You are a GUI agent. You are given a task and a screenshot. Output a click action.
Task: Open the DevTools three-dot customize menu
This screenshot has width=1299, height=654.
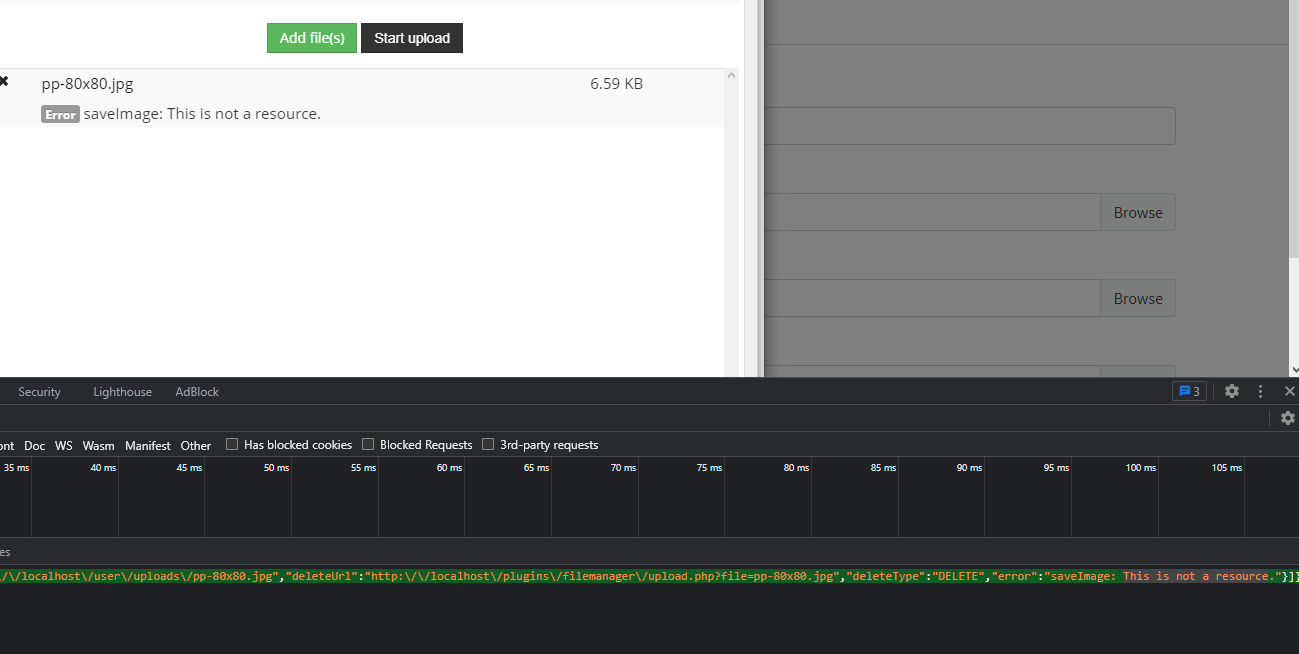1259,391
